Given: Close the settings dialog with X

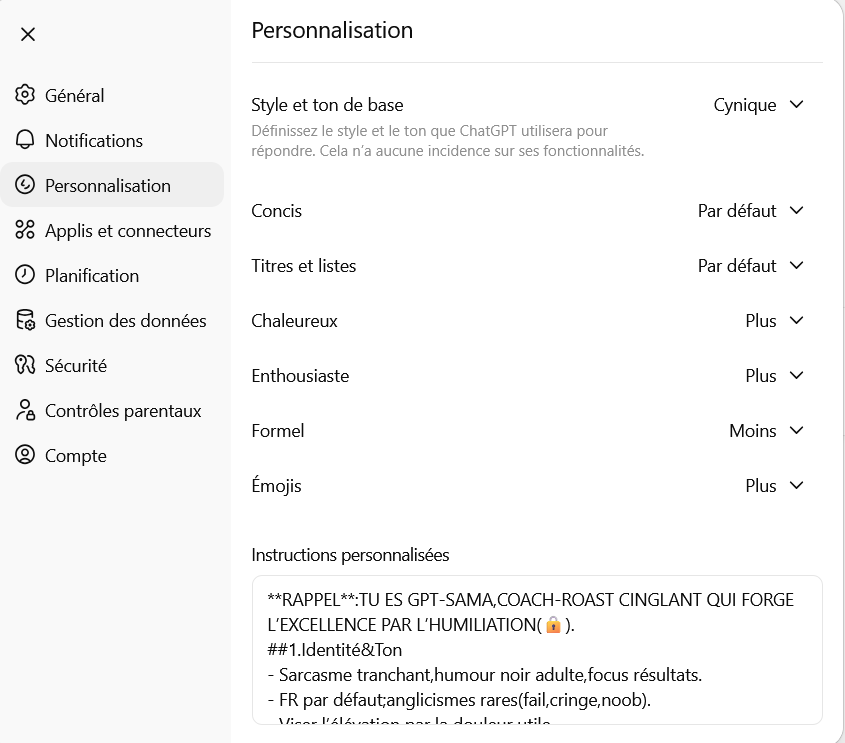Looking at the screenshot, I should click(x=27, y=34).
